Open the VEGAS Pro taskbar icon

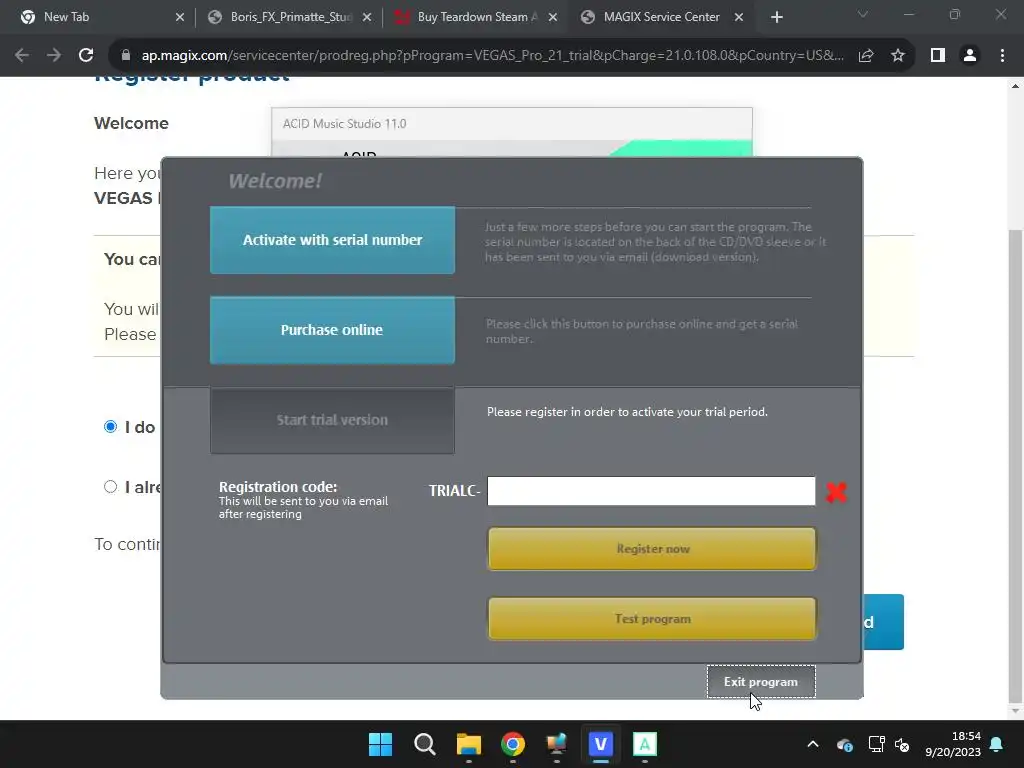(601, 744)
